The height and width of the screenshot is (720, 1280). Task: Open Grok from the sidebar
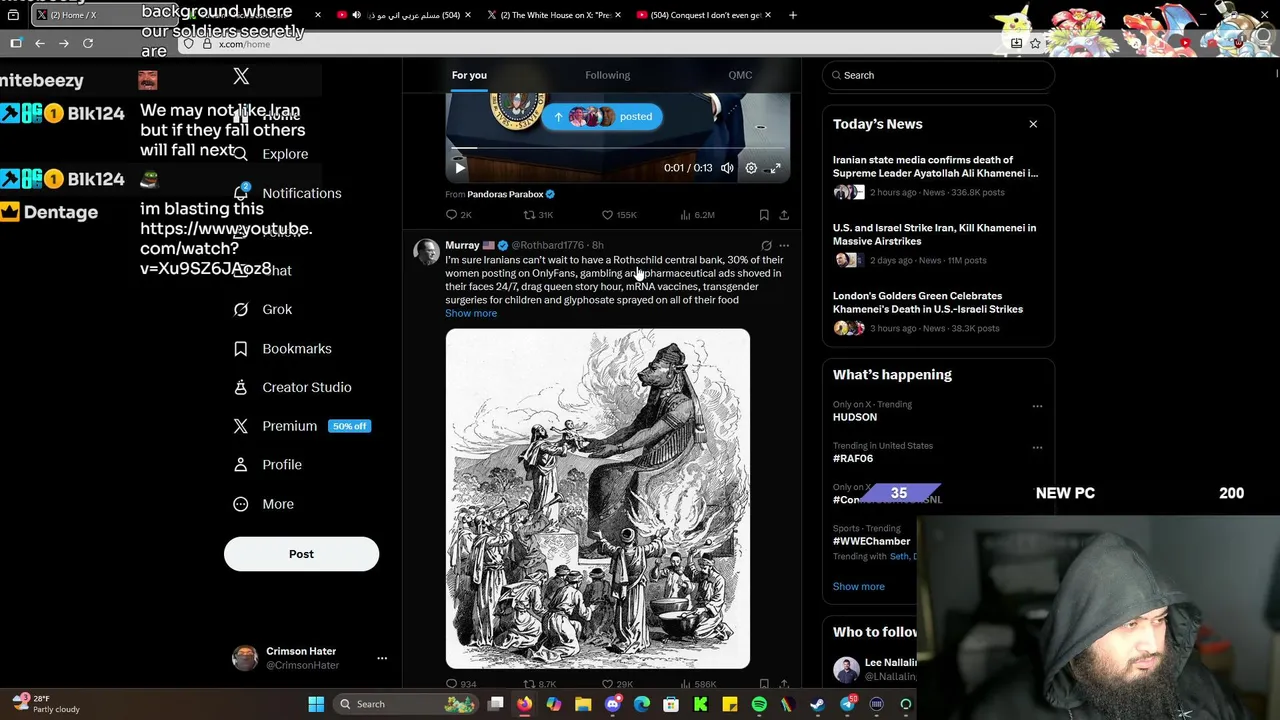coord(262,310)
